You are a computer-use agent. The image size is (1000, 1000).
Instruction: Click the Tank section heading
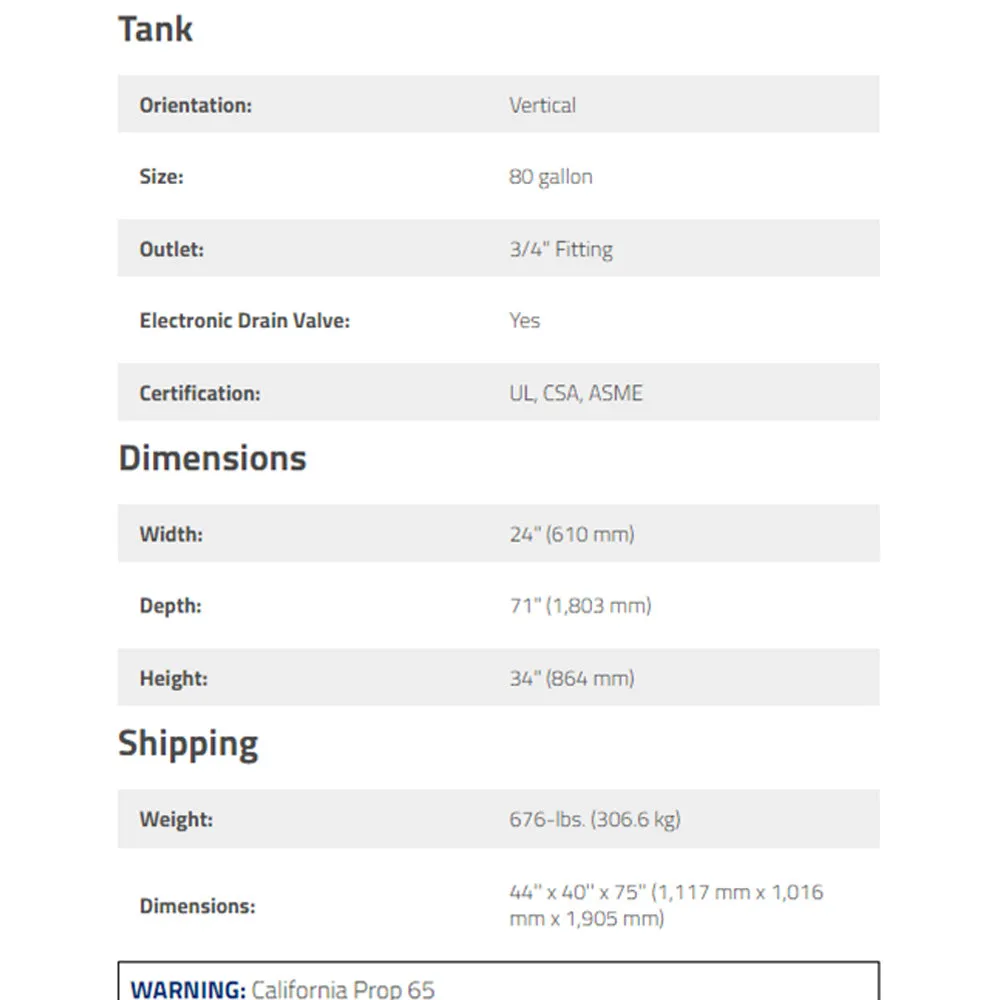click(x=155, y=29)
